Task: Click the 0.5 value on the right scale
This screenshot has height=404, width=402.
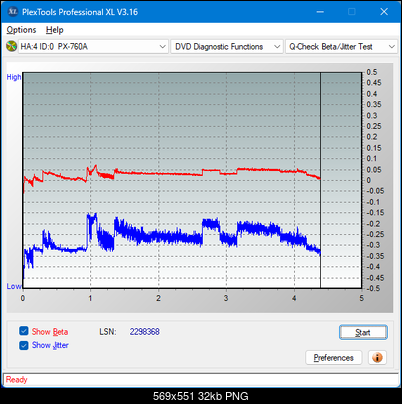Action: click(372, 72)
